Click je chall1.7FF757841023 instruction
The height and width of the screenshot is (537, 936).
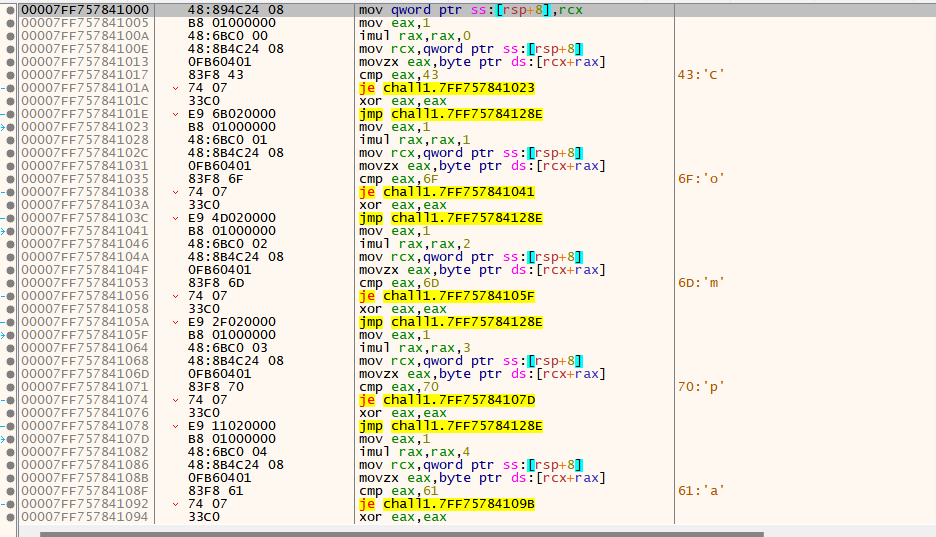pyautogui.click(x=447, y=88)
